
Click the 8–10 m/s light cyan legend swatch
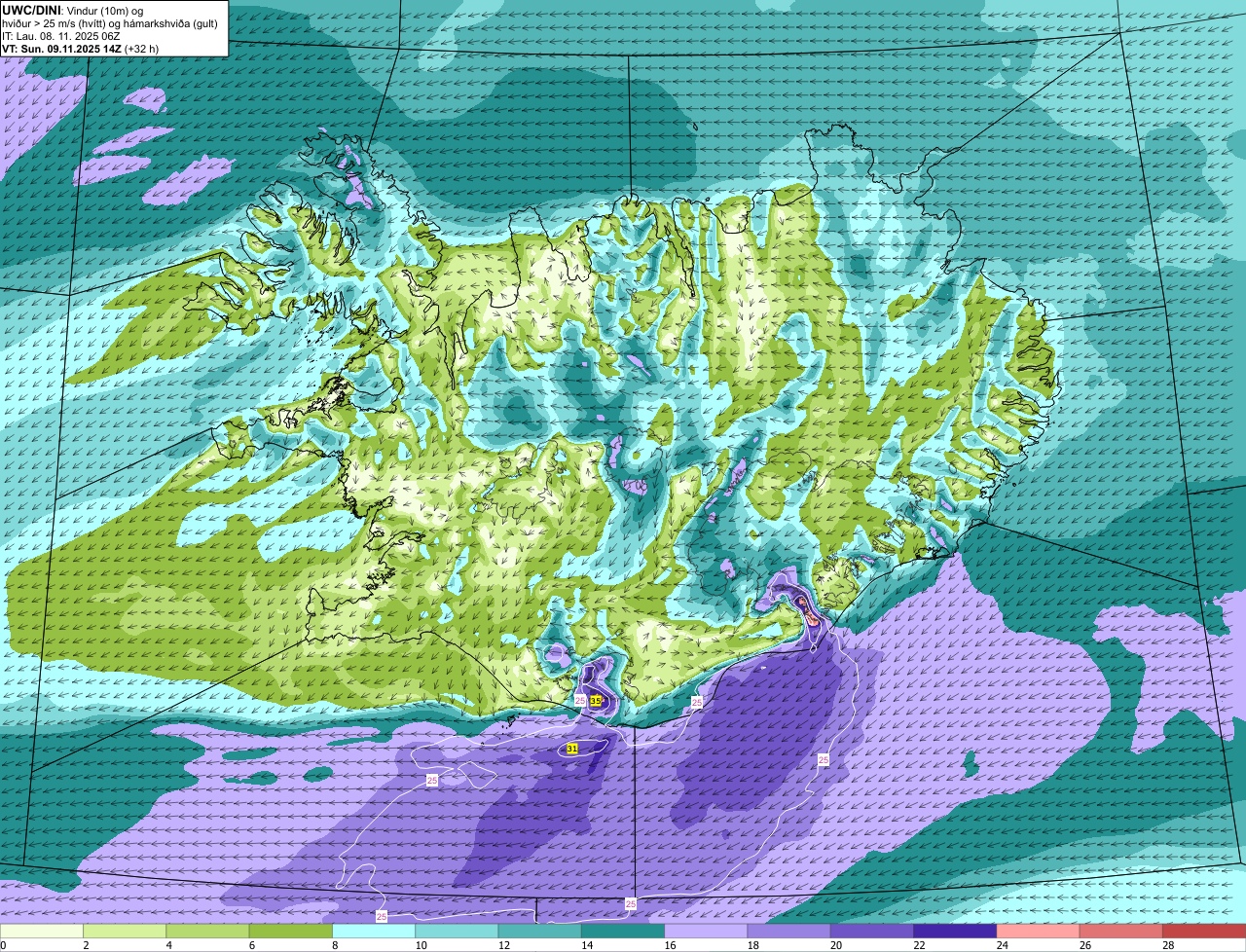click(x=374, y=932)
